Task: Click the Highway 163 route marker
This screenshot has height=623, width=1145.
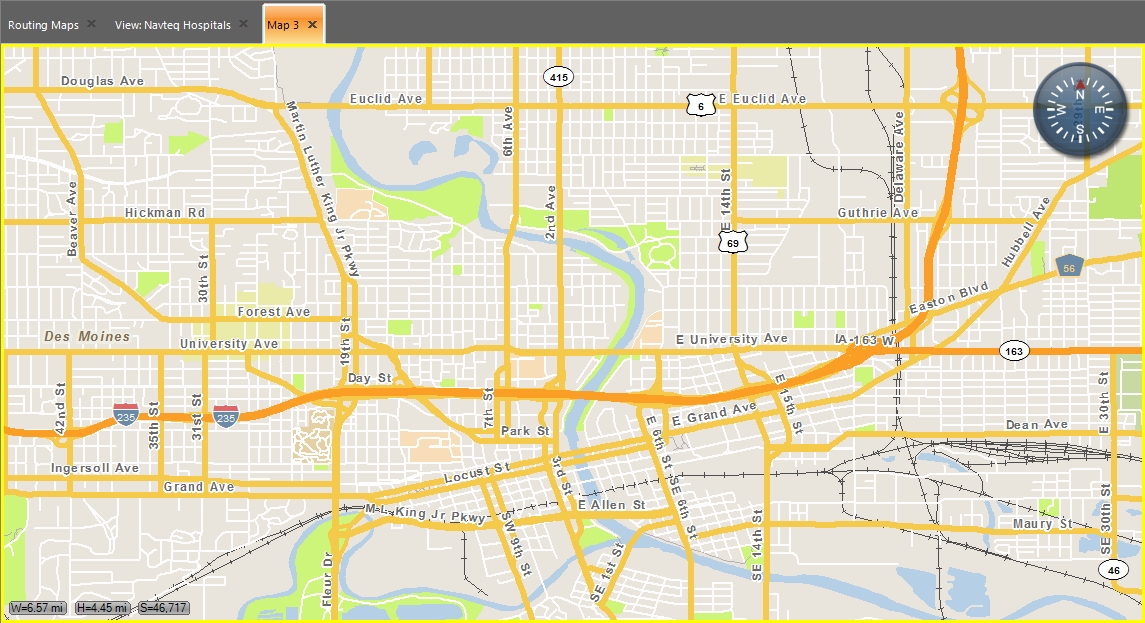Action: tap(1014, 351)
